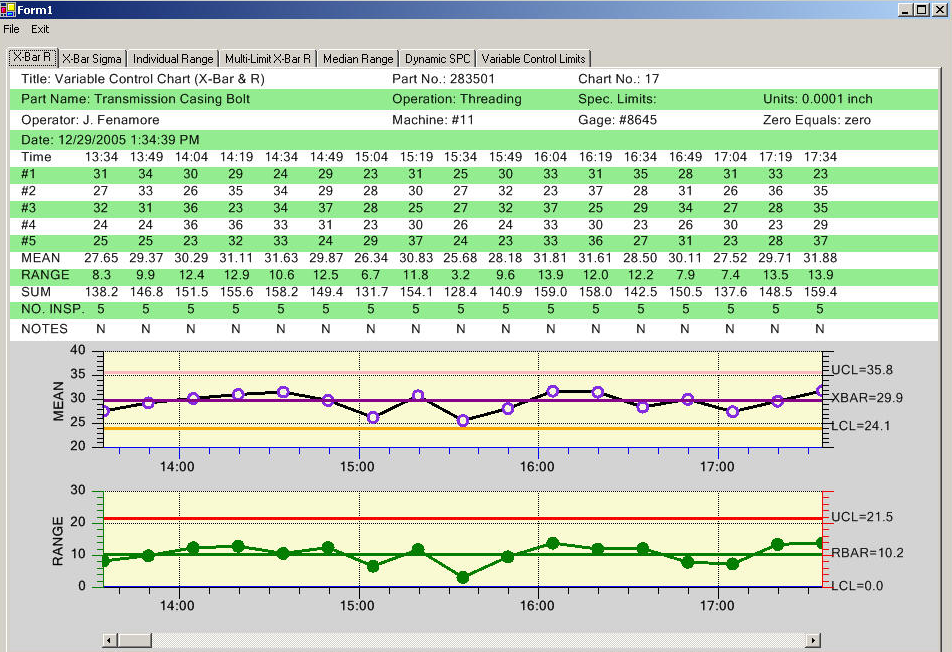This screenshot has height=652, width=952.
Task: Click the Exit menu item
Action: [40, 29]
